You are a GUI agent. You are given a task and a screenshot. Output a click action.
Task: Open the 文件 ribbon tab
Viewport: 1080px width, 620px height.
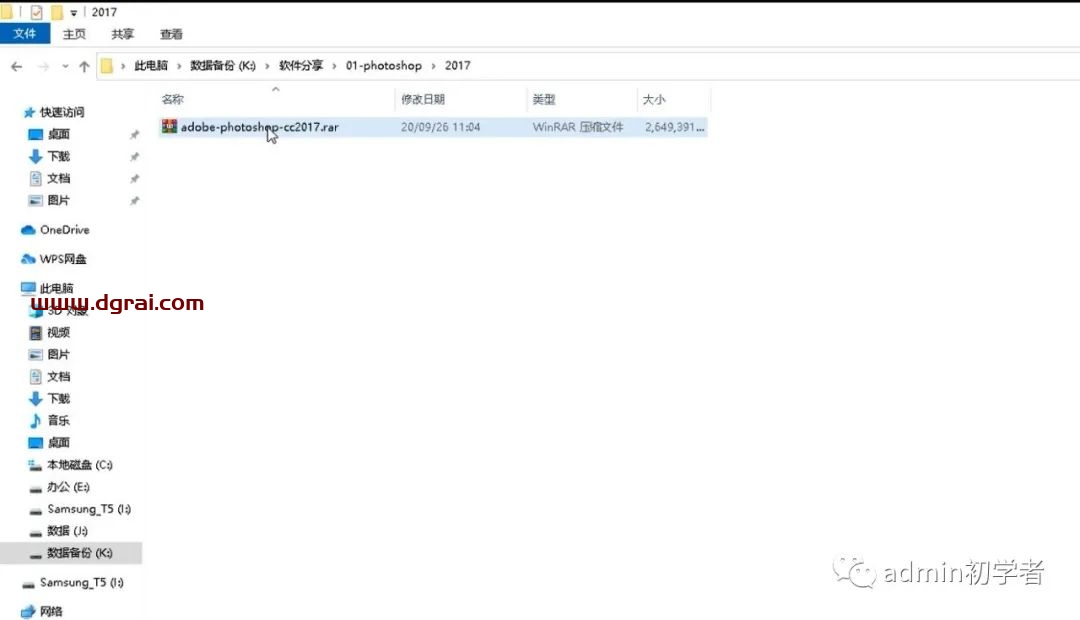tap(25, 34)
